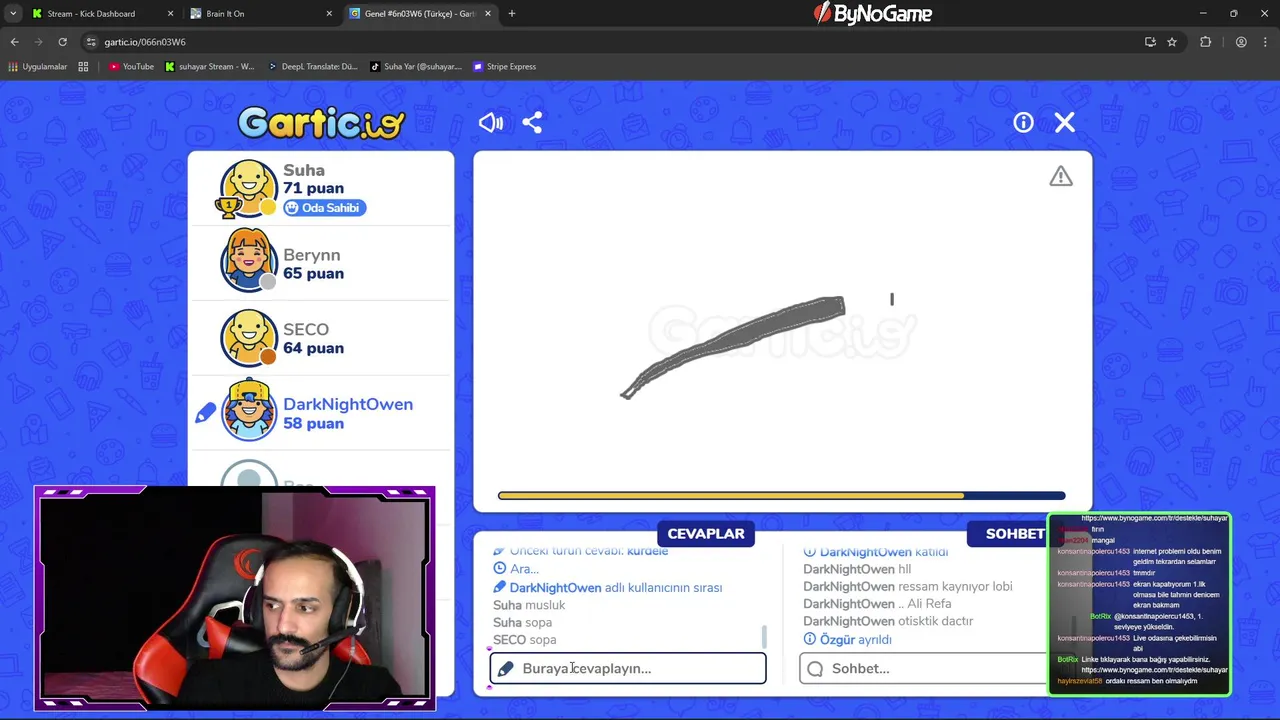The image size is (1280, 720).
Task: Open the DeepL Translate bookmark
Action: [x=313, y=67]
